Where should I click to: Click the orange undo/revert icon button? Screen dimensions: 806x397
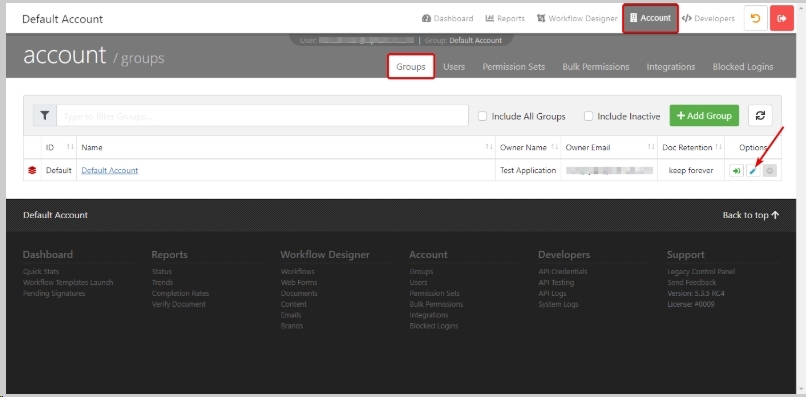click(x=755, y=19)
